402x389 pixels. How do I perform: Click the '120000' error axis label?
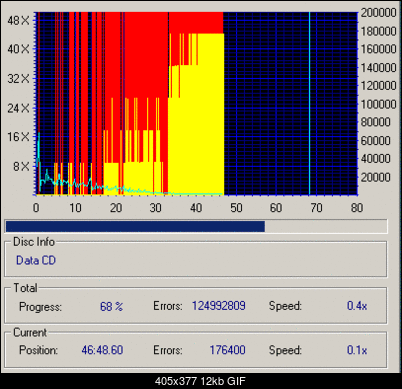pyautogui.click(x=379, y=86)
